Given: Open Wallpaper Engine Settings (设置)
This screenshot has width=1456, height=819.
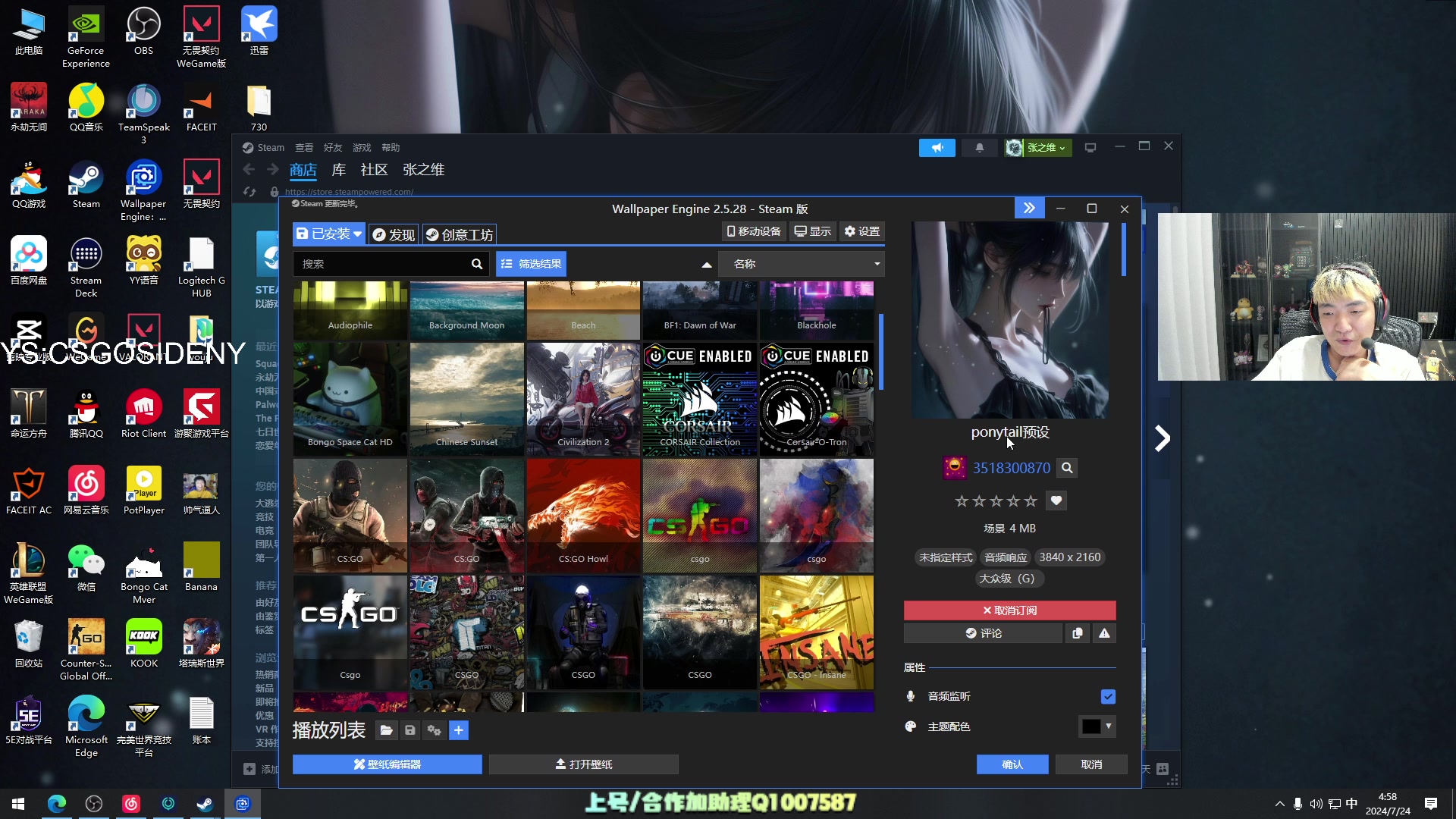Looking at the screenshot, I should coord(862,231).
